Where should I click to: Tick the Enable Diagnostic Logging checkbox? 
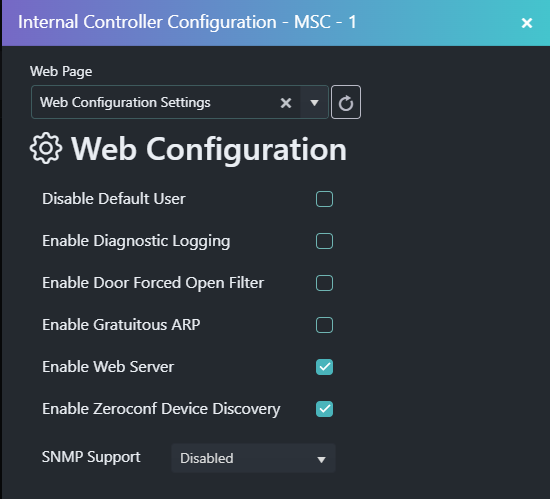click(324, 241)
